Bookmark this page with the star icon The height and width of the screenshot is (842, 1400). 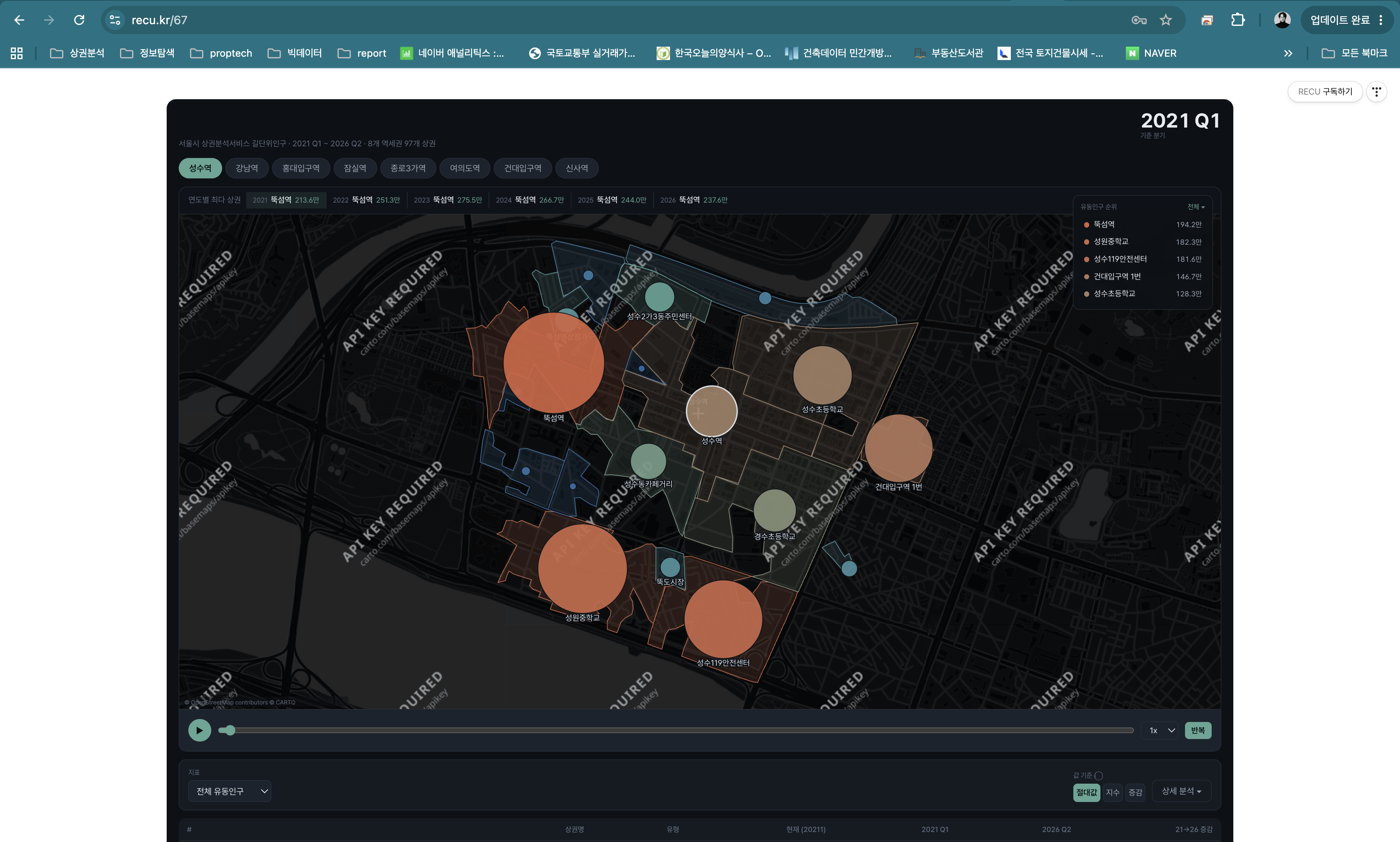point(1165,20)
